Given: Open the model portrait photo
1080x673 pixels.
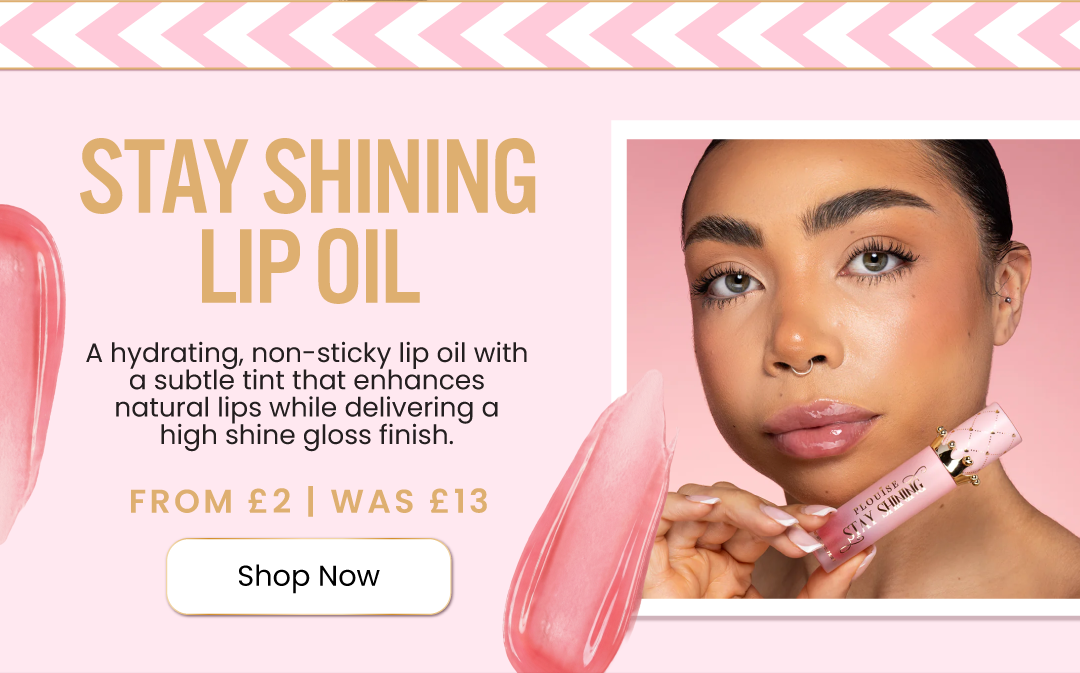Looking at the screenshot, I should pos(853,369).
